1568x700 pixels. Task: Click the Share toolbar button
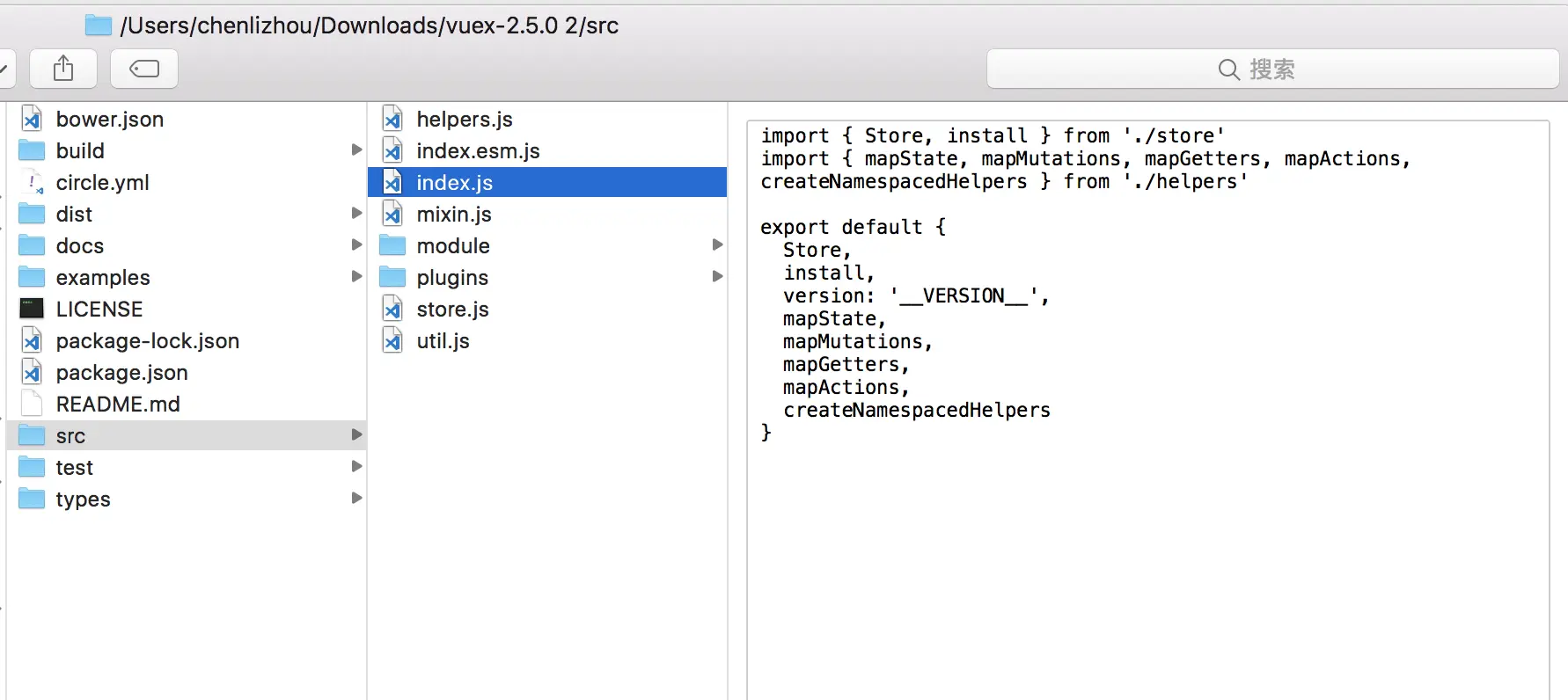[63, 69]
